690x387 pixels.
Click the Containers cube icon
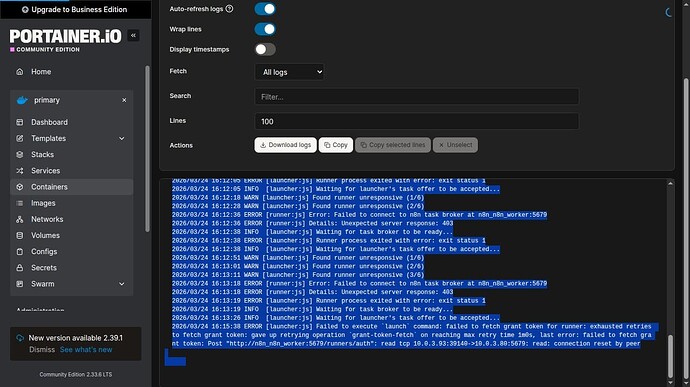point(19,187)
